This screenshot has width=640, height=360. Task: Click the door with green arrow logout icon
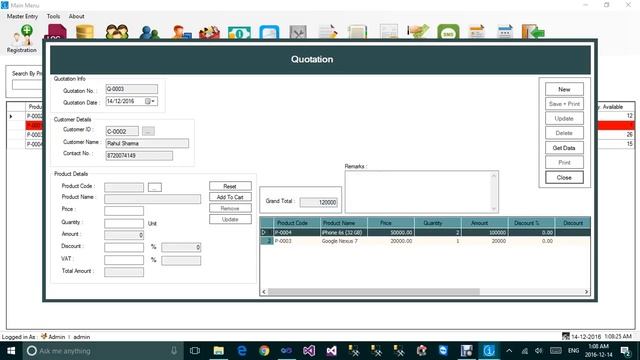(x=533, y=32)
